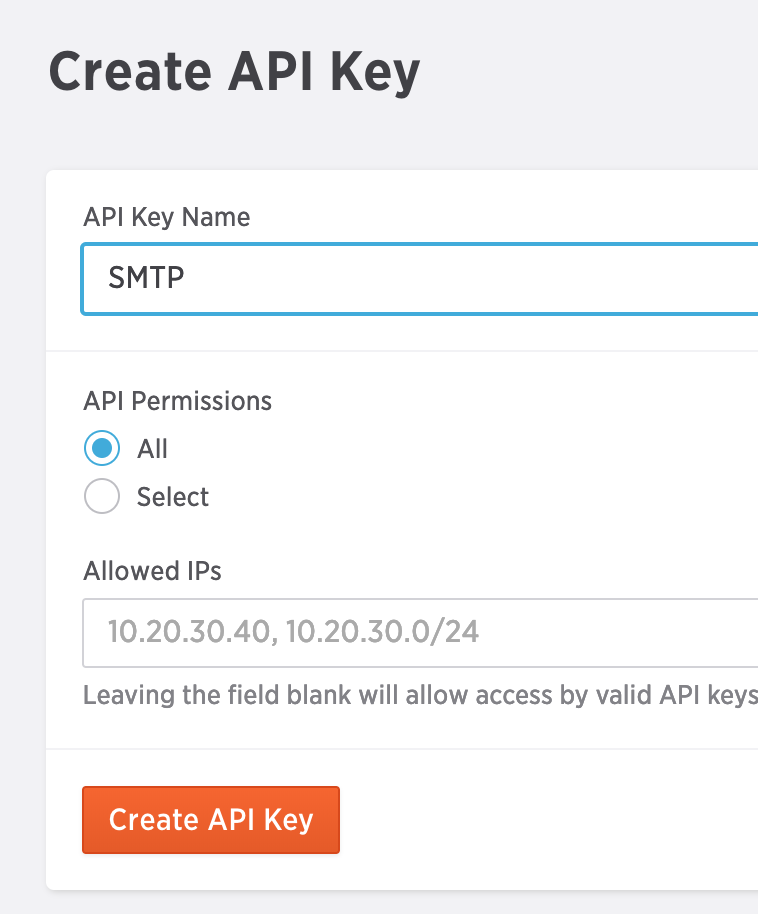Click the 10.20.30.0/24 example in IP field
Viewport: 758px width, 914px height.
(382, 632)
